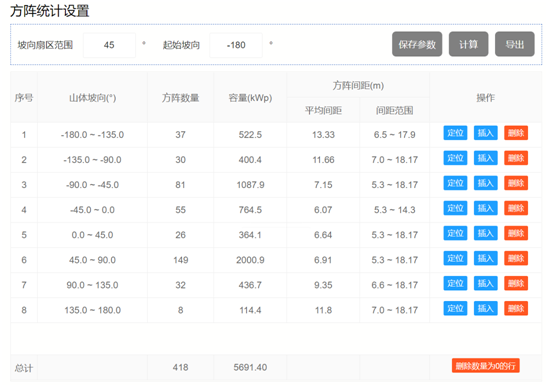Viewport: 548px width, 387px height.
Task: Click 插入 for row 45.0 ~ 90.0
Action: 485,258
